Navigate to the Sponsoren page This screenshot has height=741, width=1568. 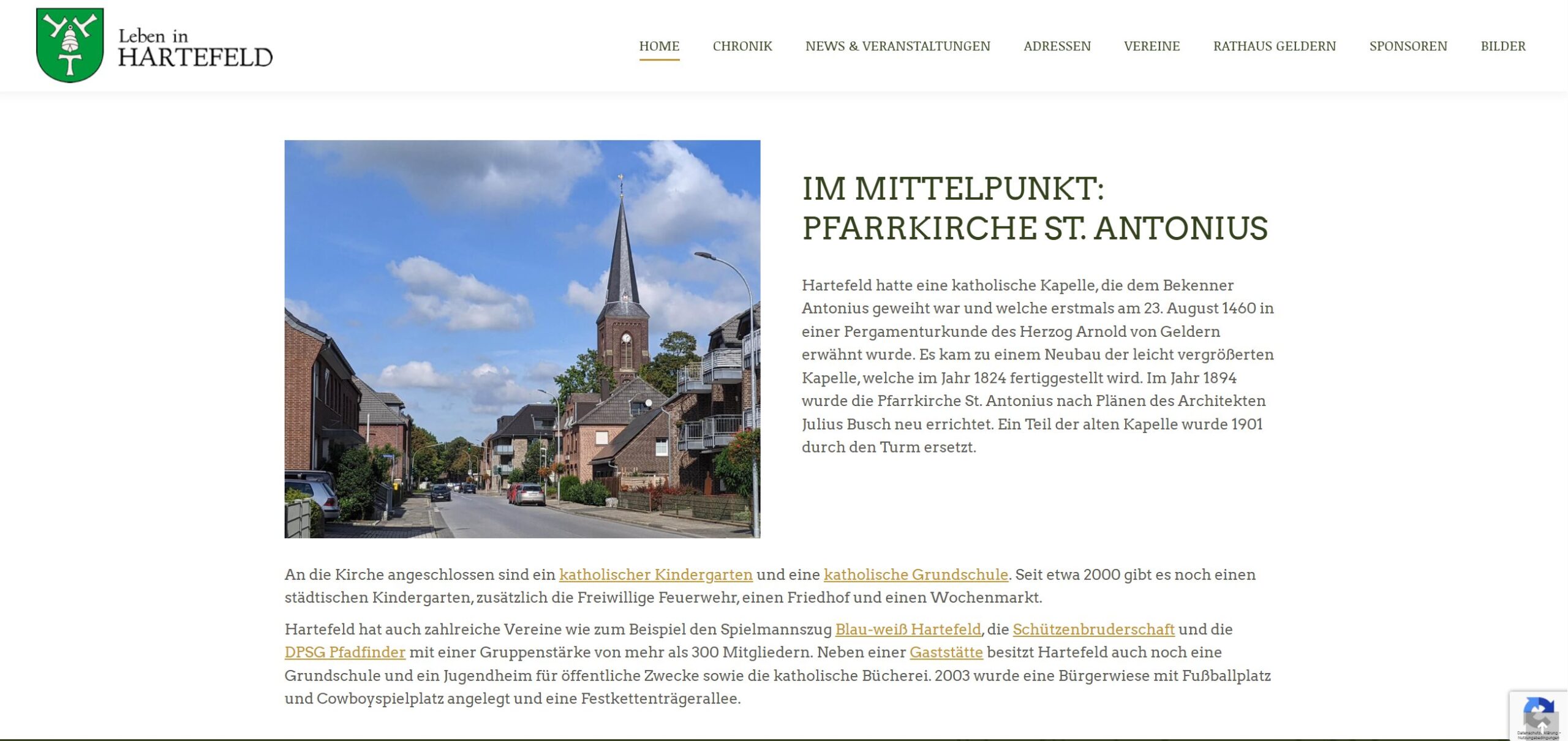[x=1408, y=46]
